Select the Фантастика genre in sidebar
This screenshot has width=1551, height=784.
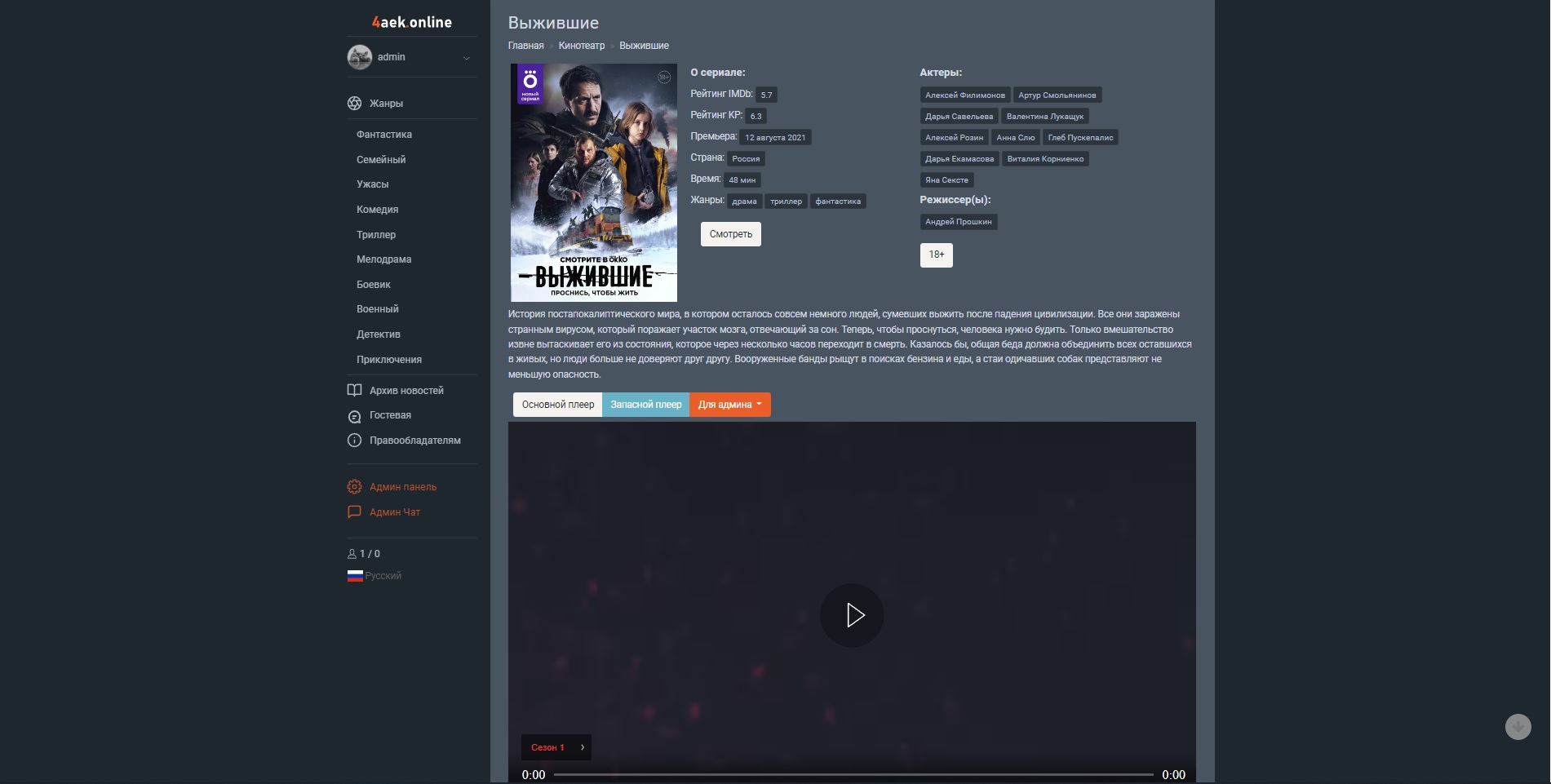(383, 135)
